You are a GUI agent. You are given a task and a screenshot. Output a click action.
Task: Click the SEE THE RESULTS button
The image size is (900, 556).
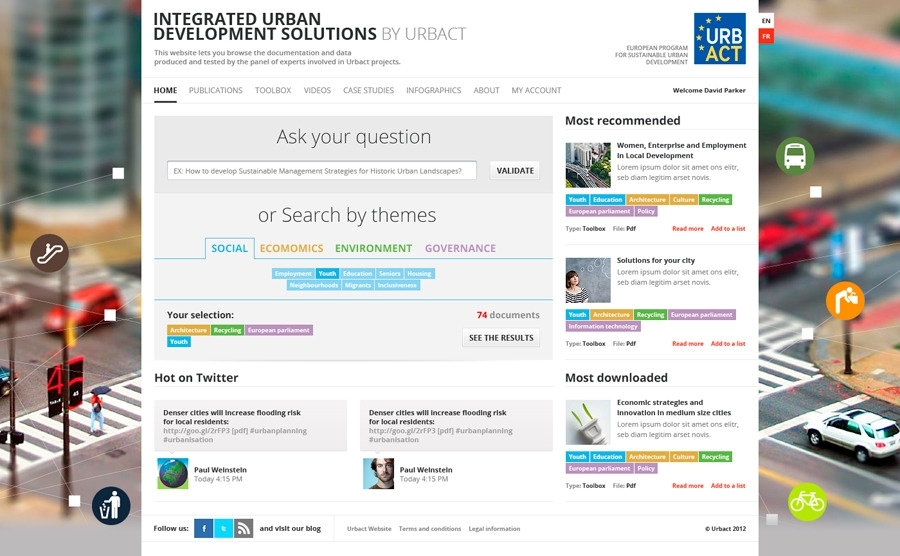[501, 337]
